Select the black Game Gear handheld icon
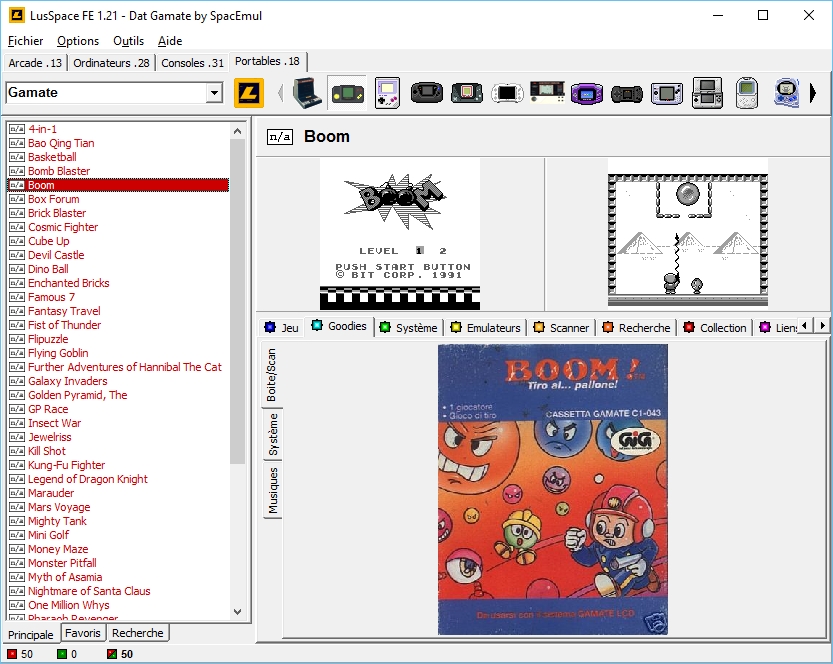833x664 pixels. (427, 93)
